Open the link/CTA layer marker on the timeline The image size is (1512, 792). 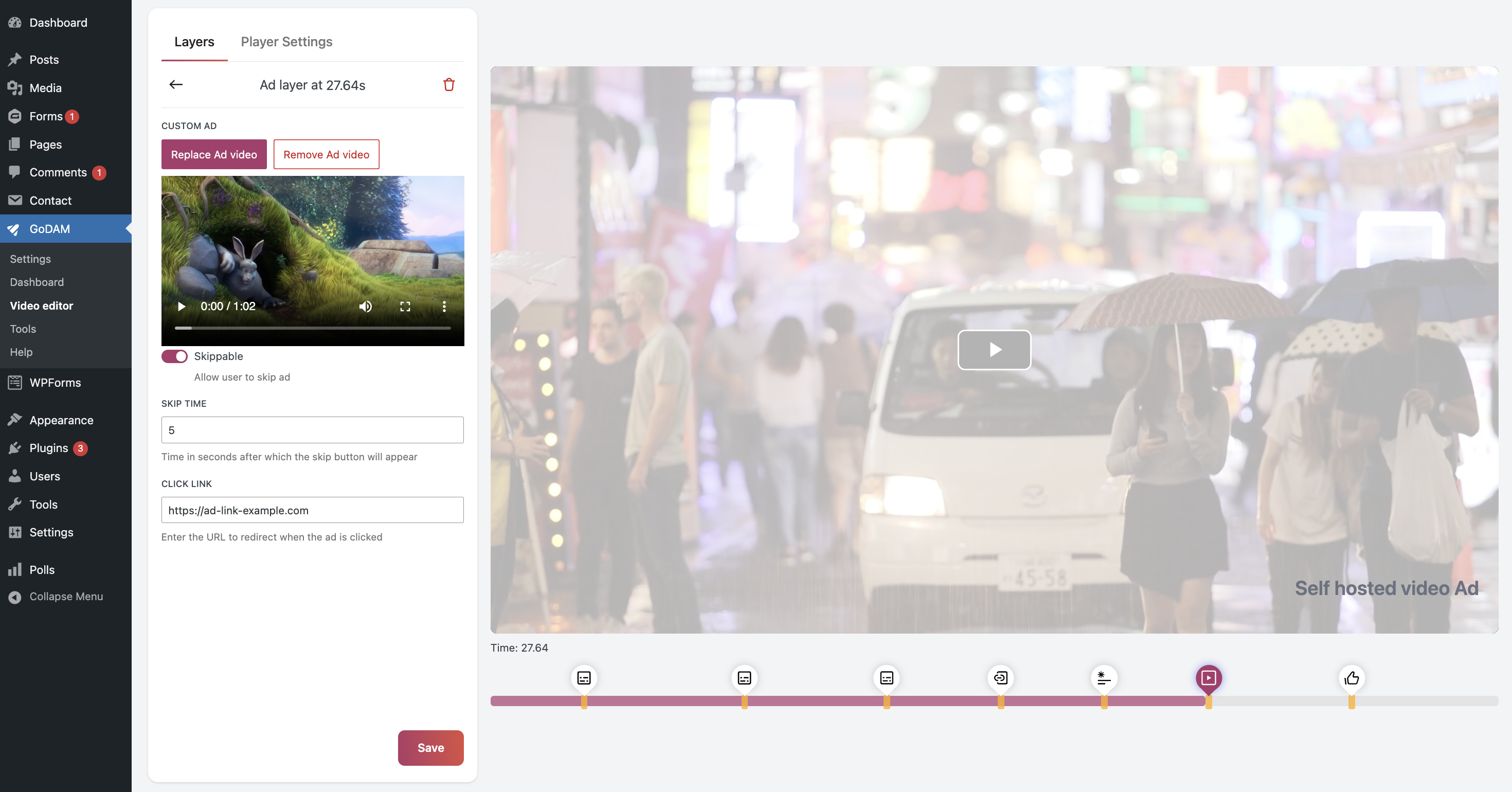point(1001,678)
